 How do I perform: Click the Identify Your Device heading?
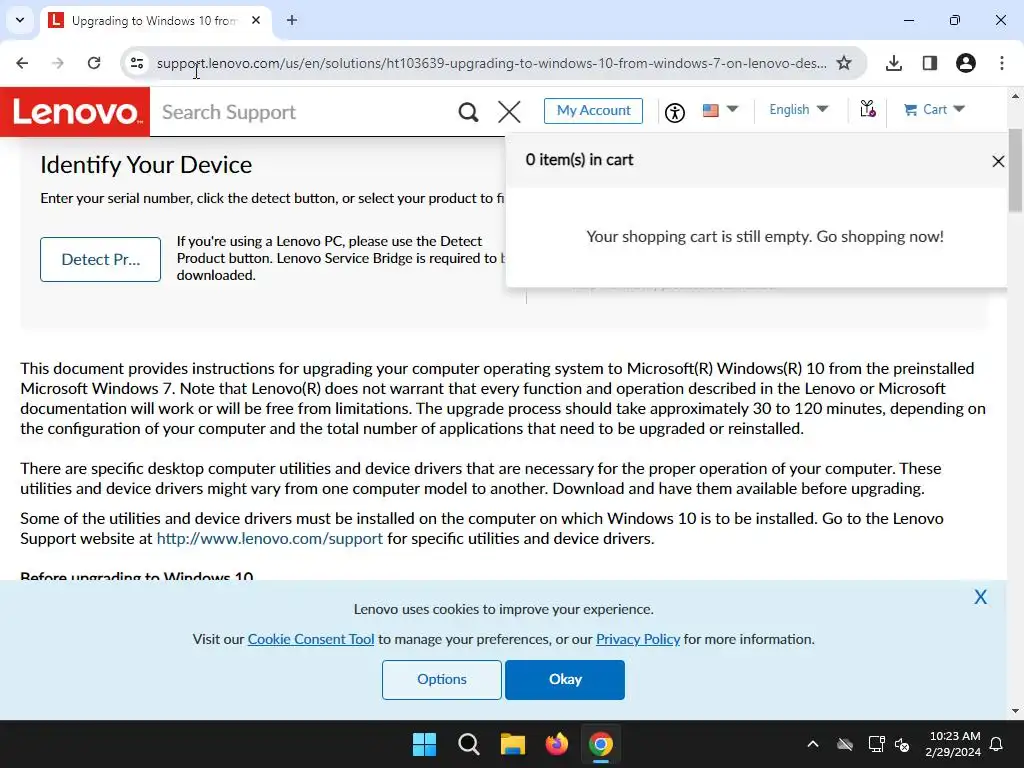tap(146, 165)
